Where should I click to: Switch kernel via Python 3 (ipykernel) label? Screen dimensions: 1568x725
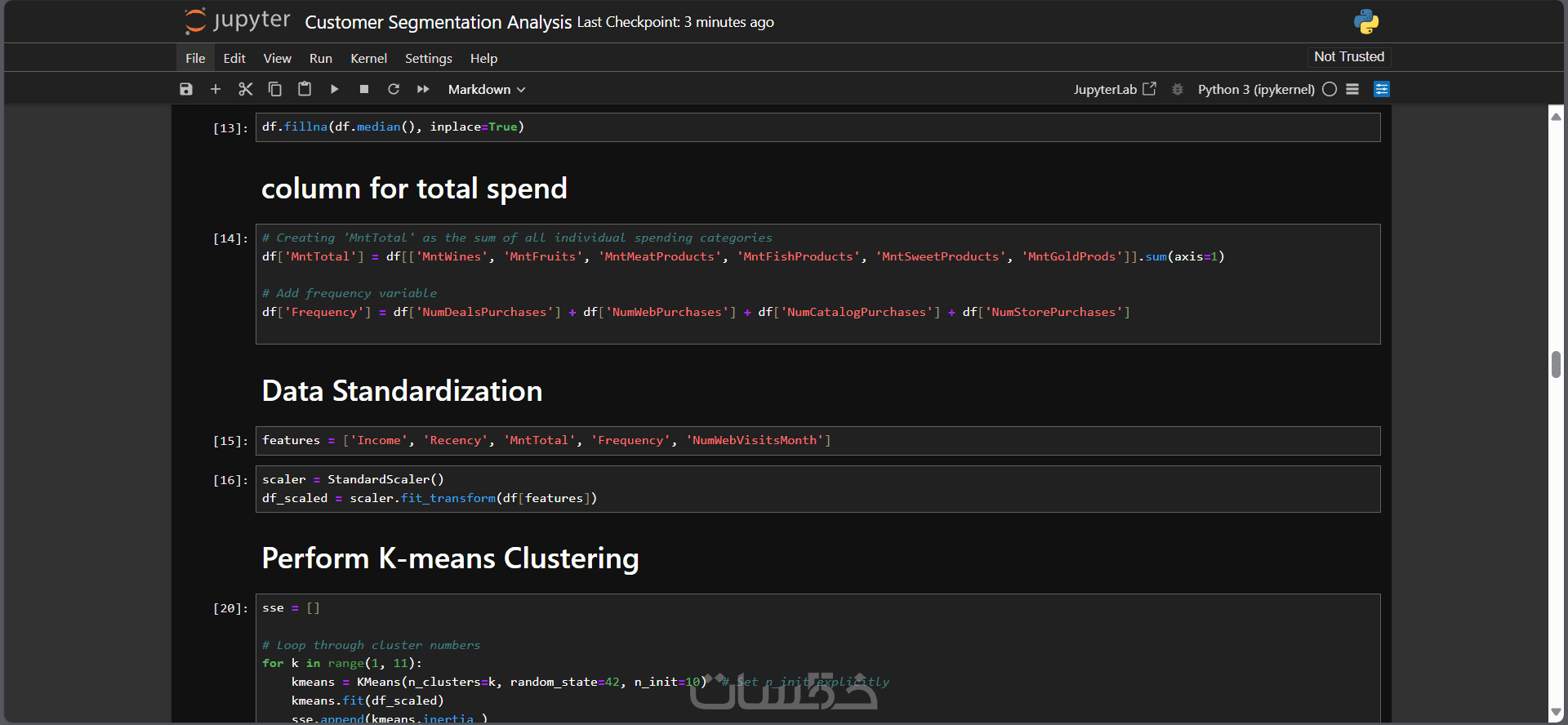(x=1255, y=89)
